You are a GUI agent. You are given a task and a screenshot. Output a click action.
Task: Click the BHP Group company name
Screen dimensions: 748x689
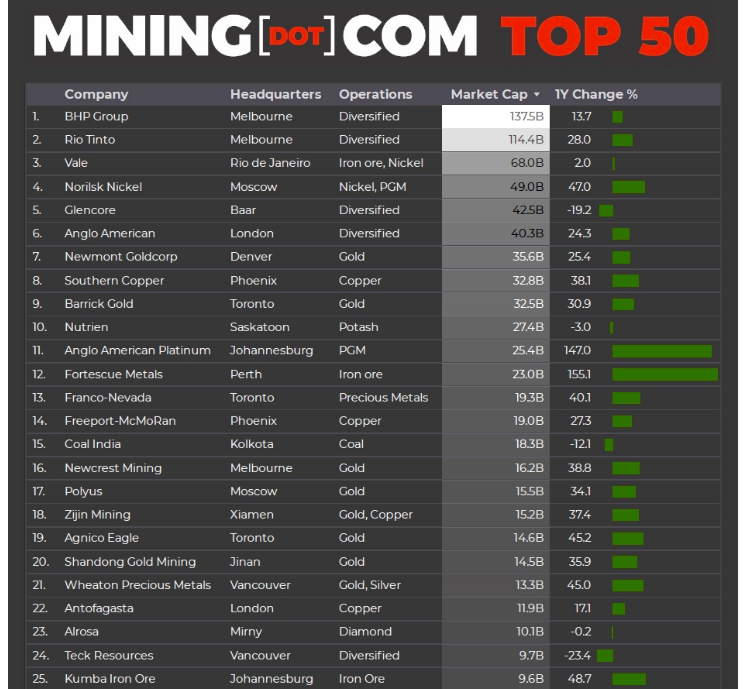(96, 117)
